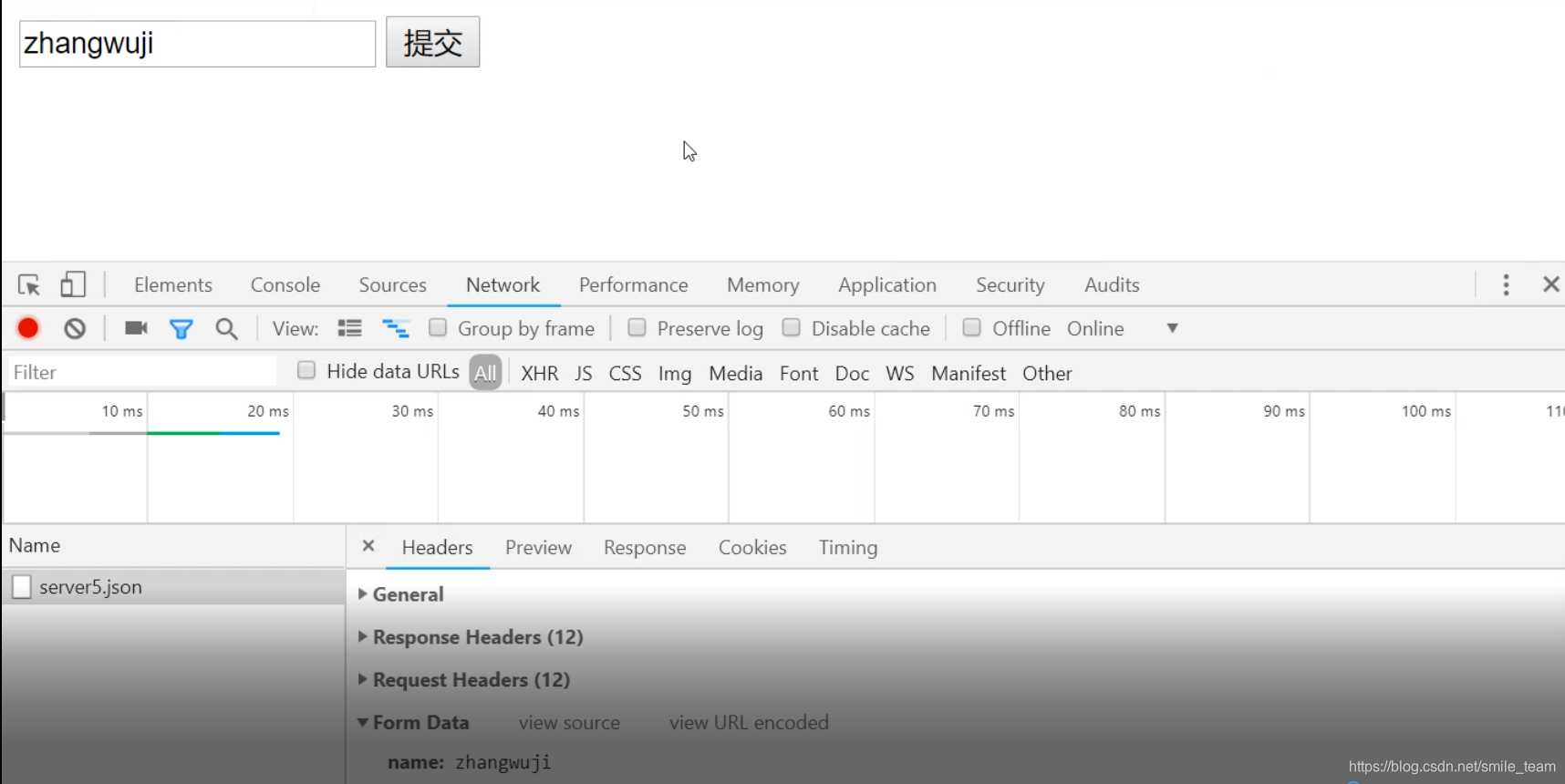Open the Response detail tab
This screenshot has height=784, width=1565.
(645, 547)
